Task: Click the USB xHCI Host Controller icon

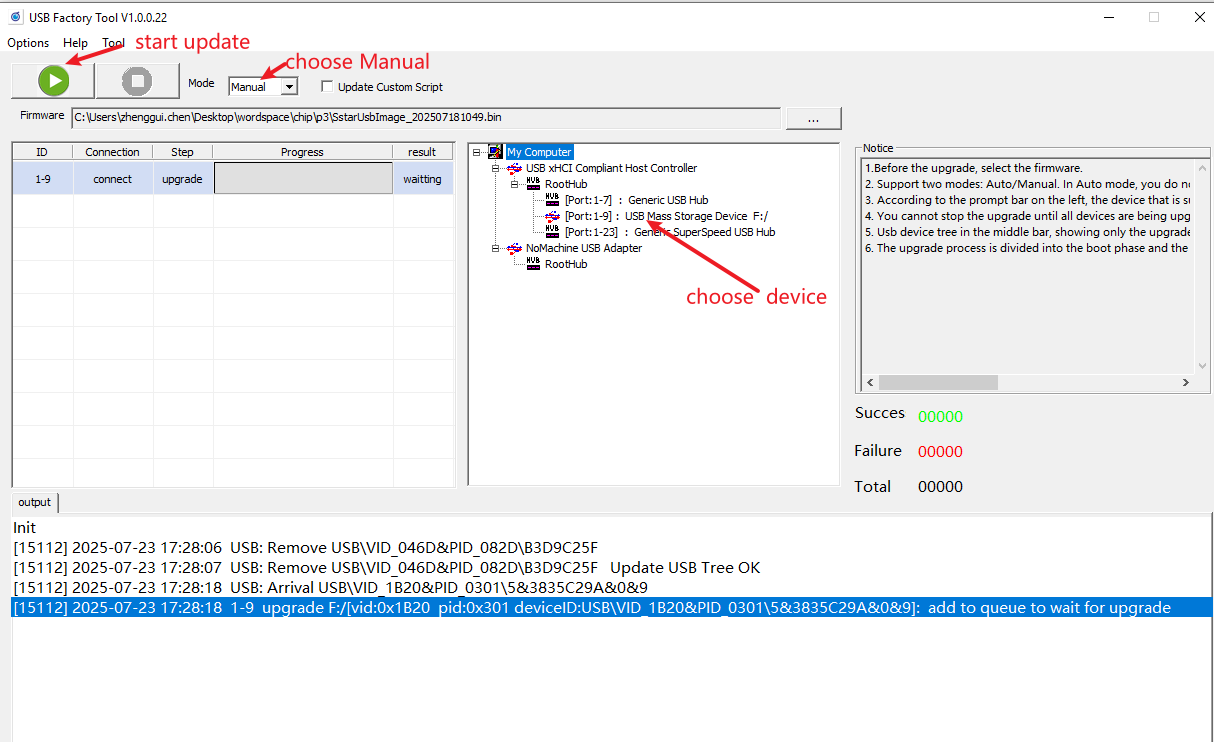Action: pyautogui.click(x=514, y=168)
